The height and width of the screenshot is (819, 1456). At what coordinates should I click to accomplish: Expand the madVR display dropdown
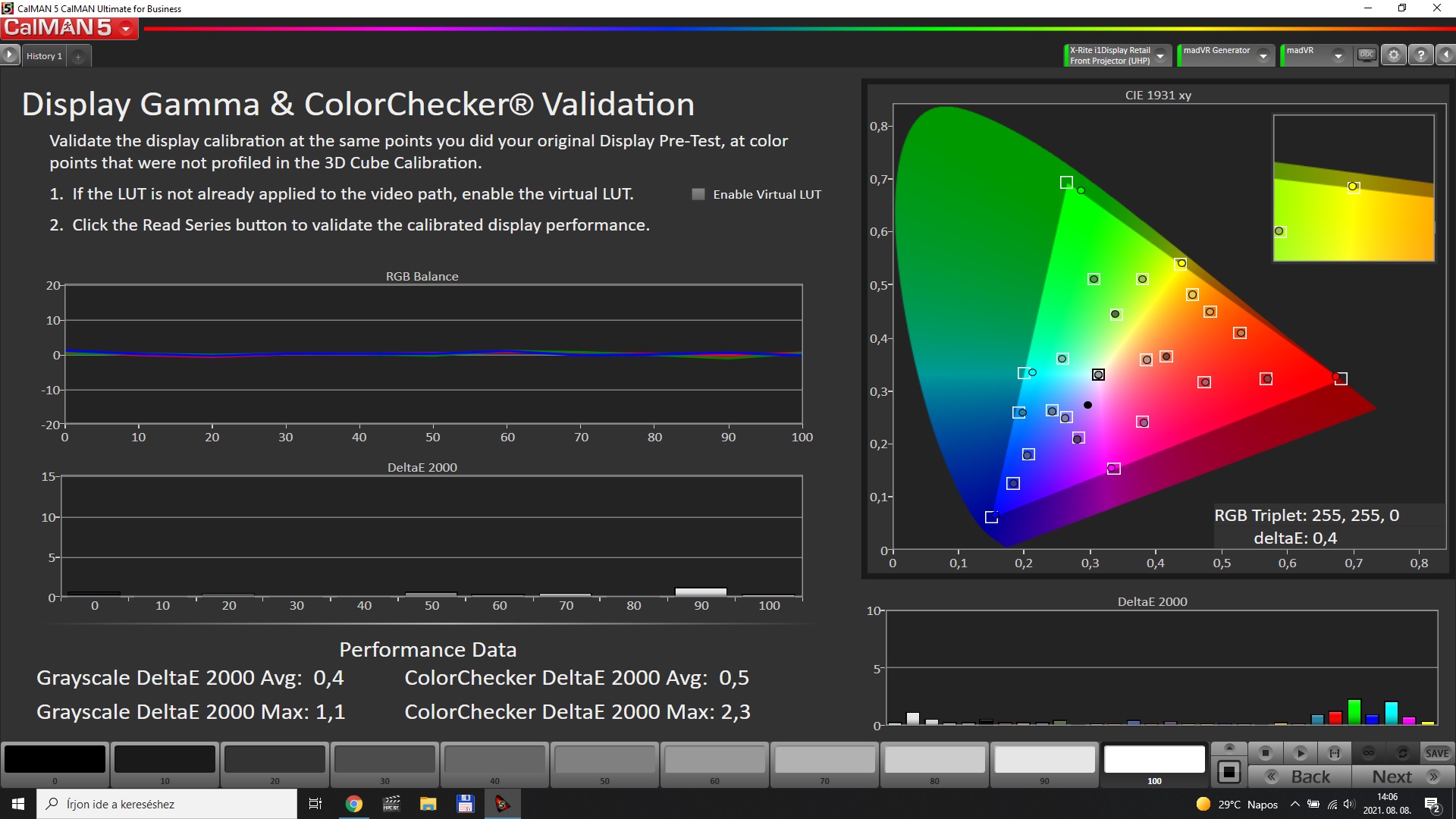pyautogui.click(x=1338, y=55)
